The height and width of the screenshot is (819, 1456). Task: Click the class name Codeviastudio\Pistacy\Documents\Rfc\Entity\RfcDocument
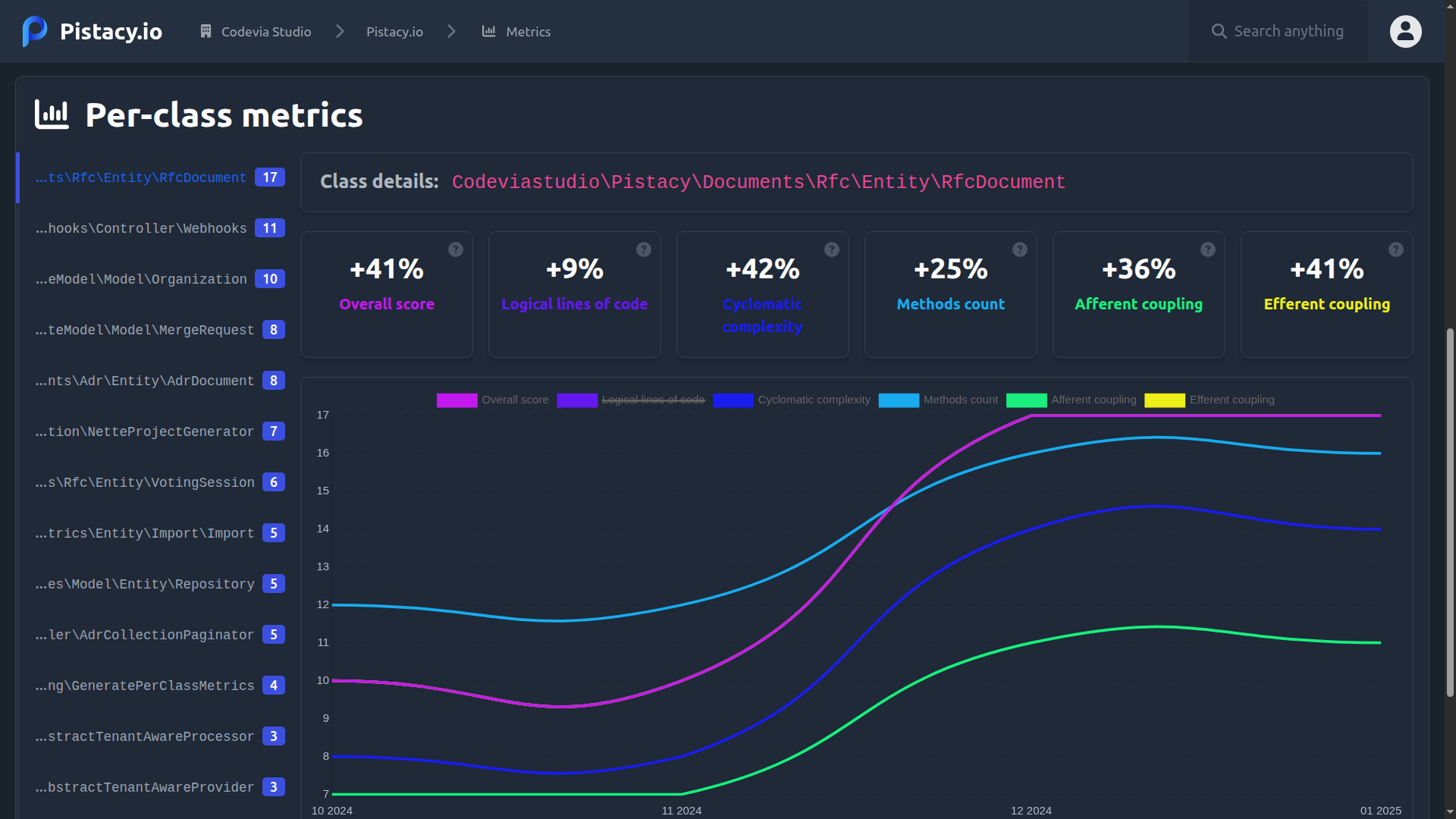pyautogui.click(x=758, y=182)
